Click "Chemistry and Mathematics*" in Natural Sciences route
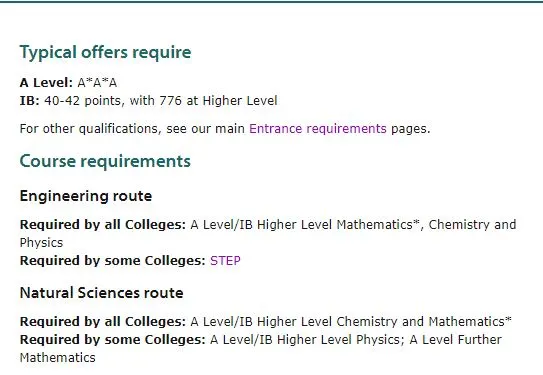 (424, 322)
